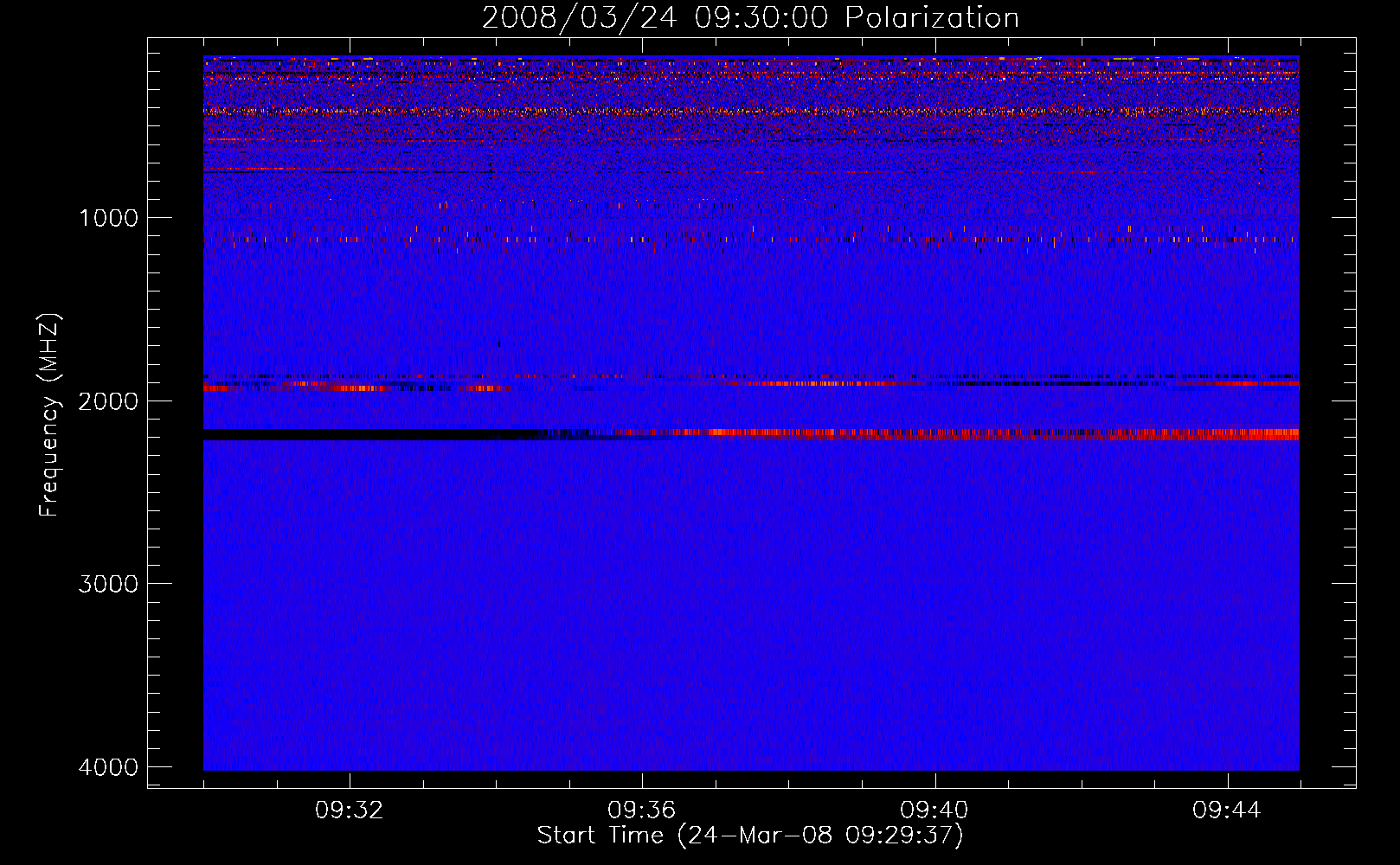Click the 3000 frequency tick label
Image resolution: width=1400 pixels, height=865 pixels.
pos(109,584)
